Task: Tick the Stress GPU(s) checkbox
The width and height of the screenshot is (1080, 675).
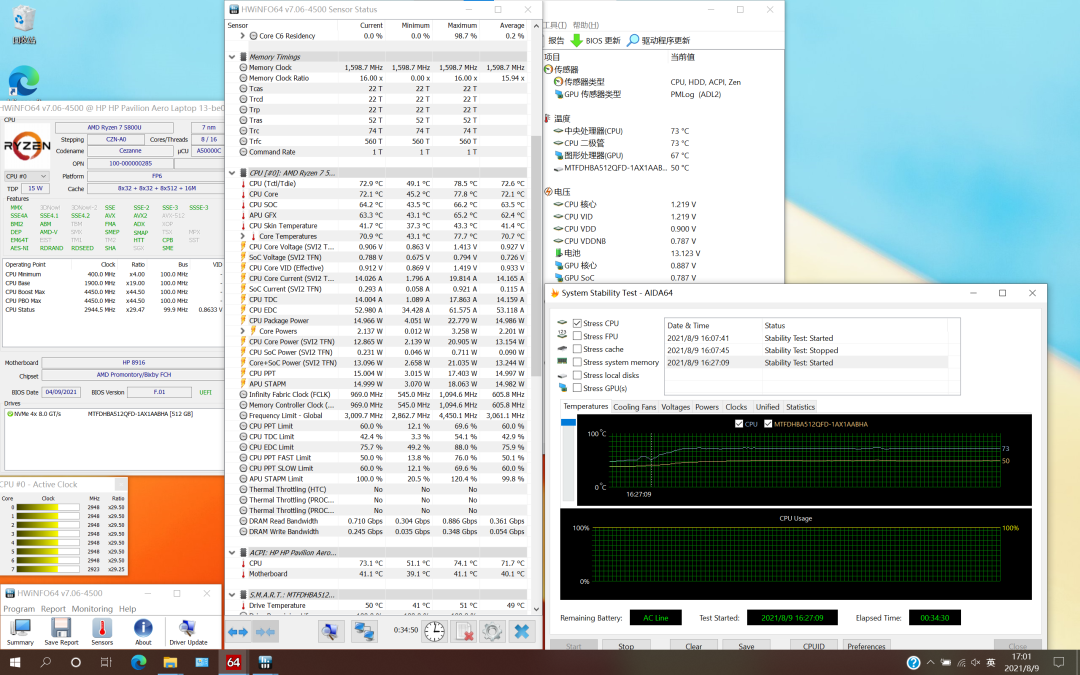Action: (x=577, y=388)
